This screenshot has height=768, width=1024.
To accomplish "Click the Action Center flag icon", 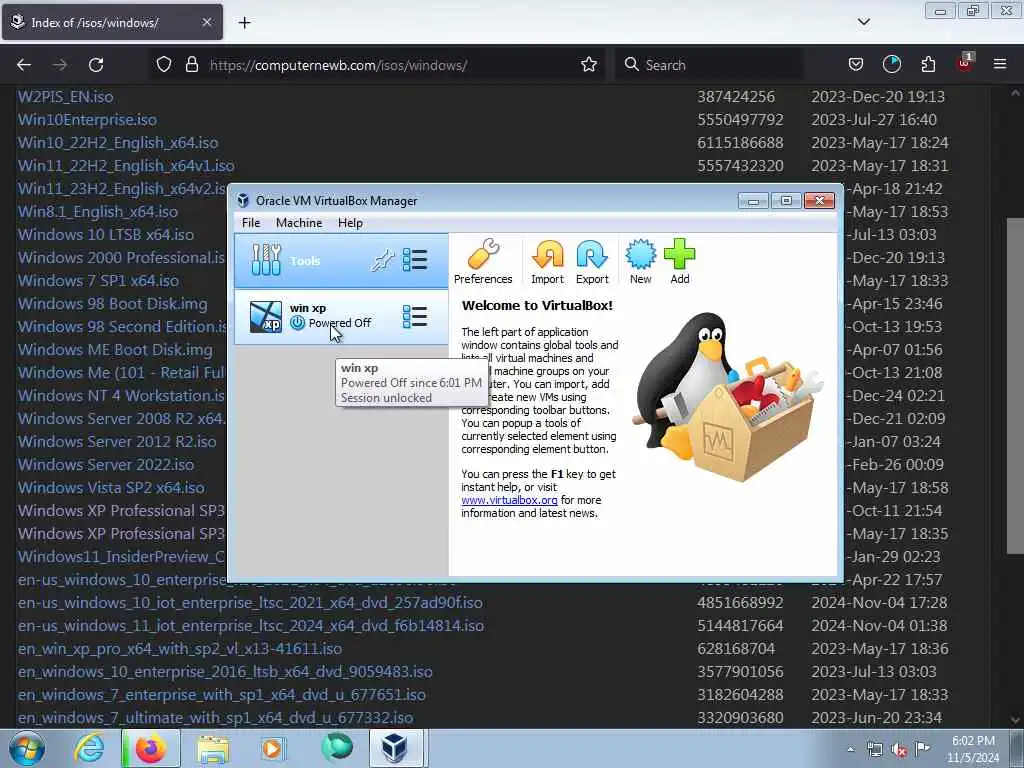I will coord(922,749).
